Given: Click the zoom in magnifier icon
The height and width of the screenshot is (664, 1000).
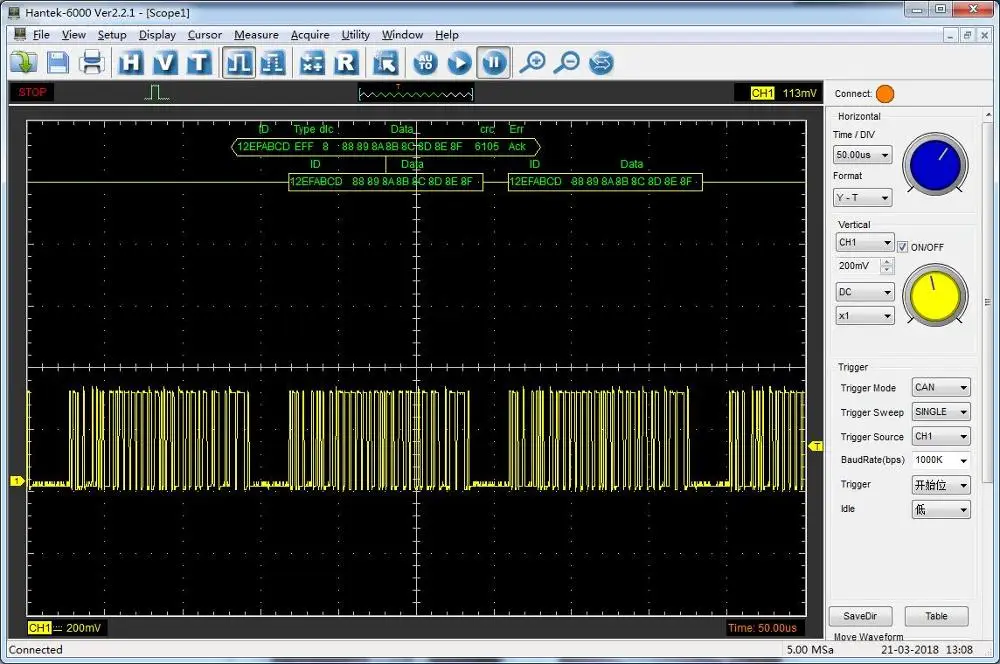Looking at the screenshot, I should (534, 62).
